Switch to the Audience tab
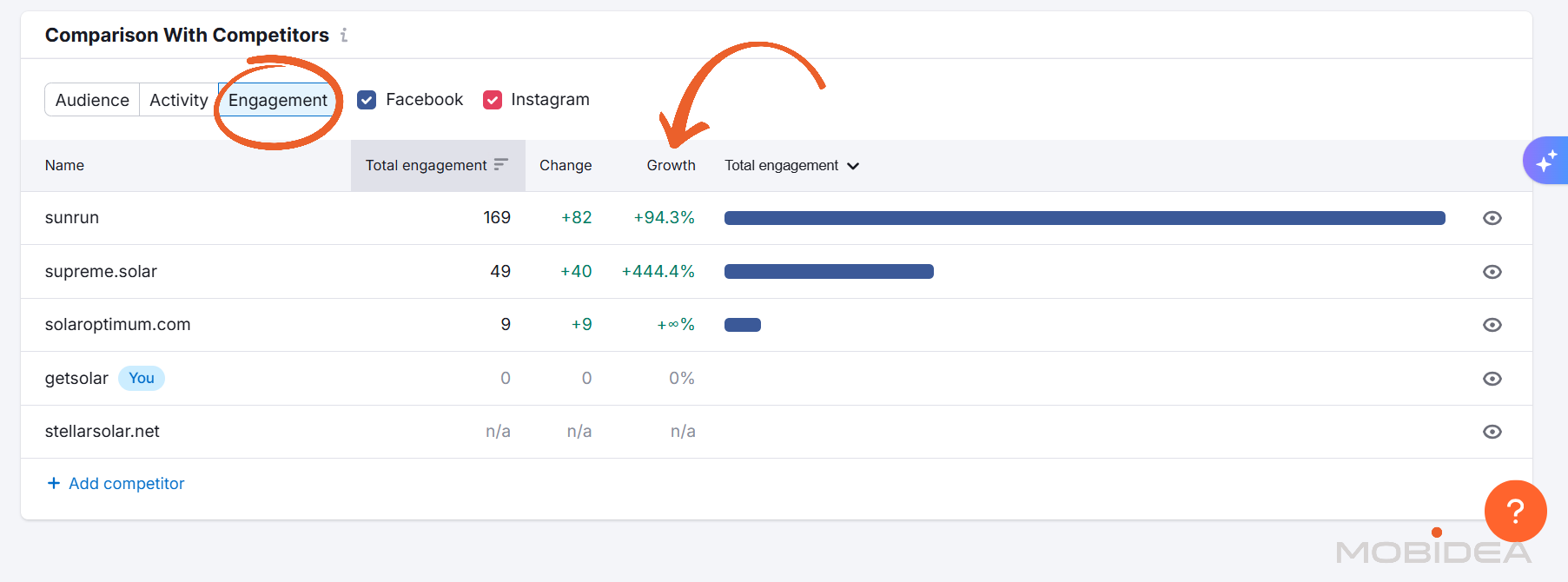Screen dimensions: 1568x582 pos(91,99)
